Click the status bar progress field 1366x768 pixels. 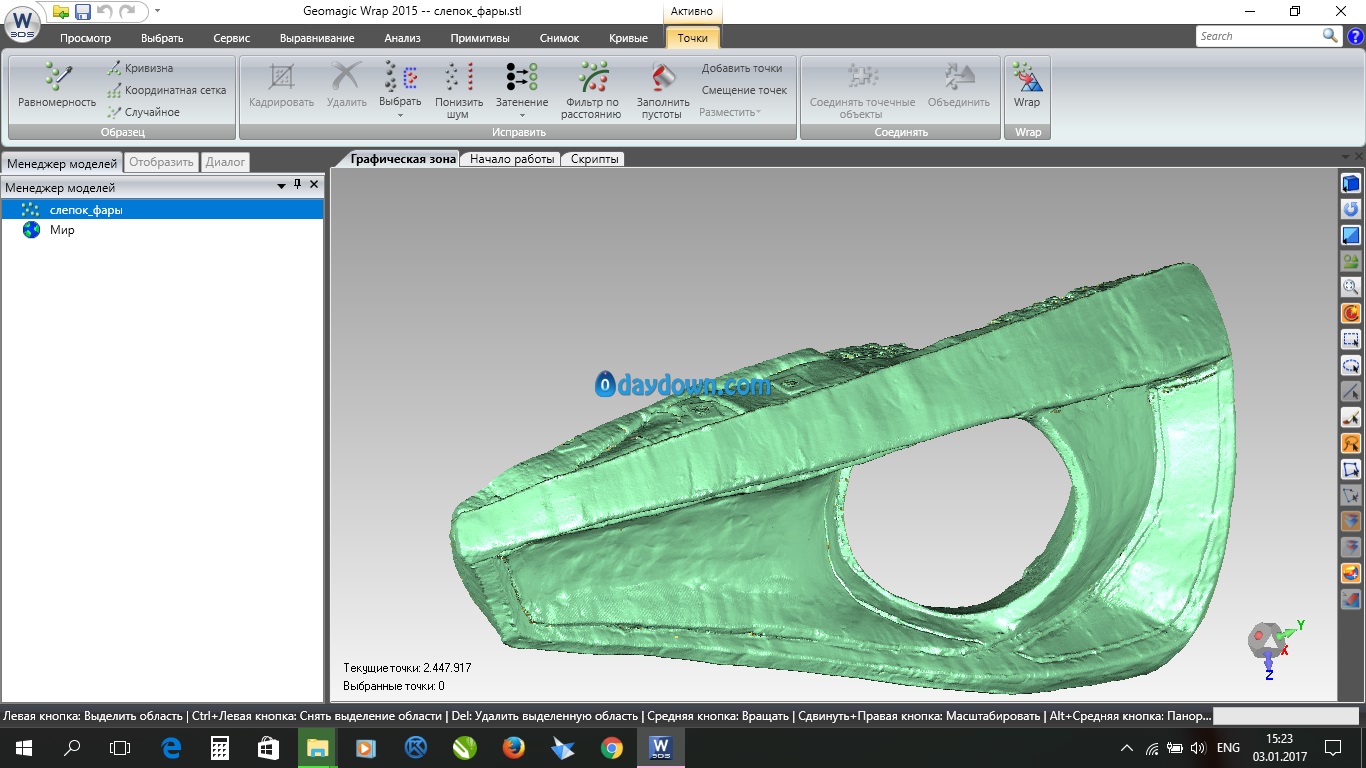1284,716
